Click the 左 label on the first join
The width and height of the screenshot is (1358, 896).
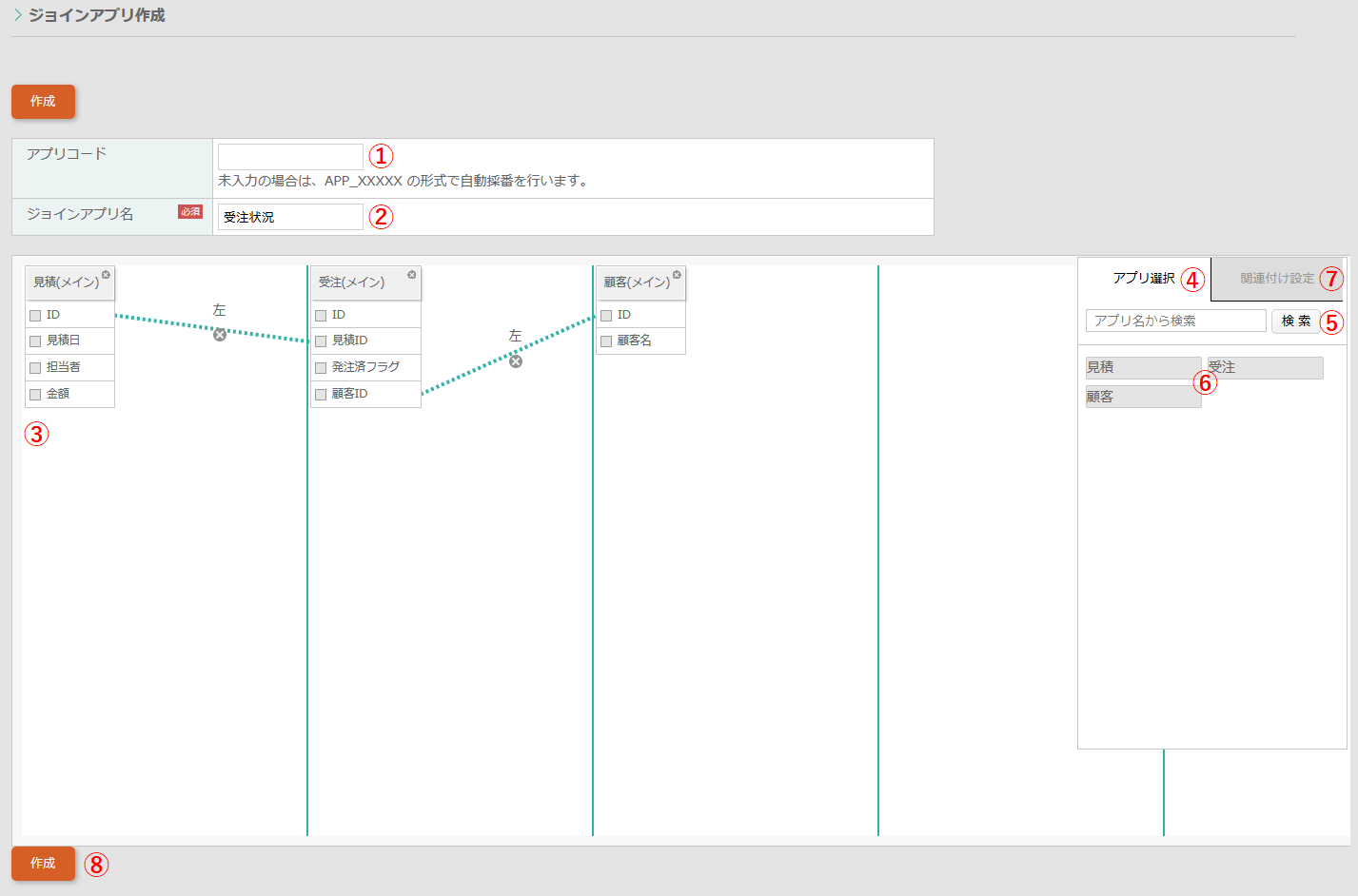(220, 310)
